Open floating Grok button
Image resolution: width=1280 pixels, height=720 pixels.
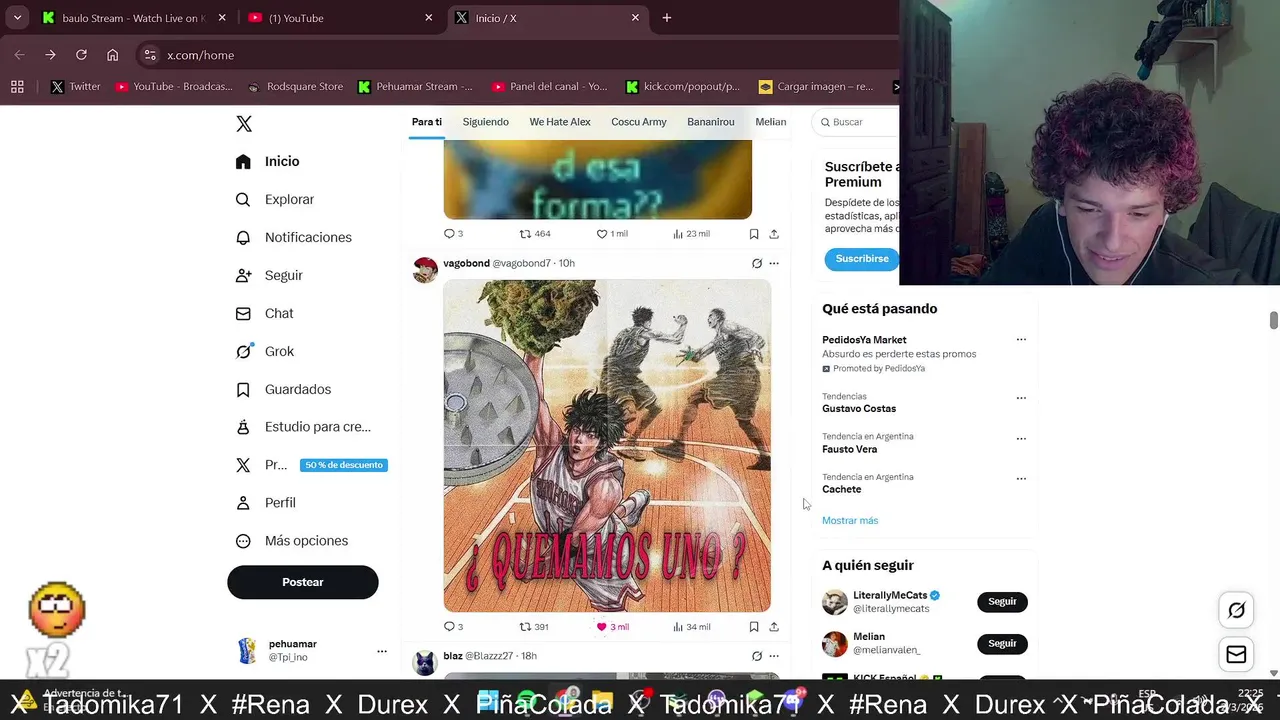[x=1236, y=610]
